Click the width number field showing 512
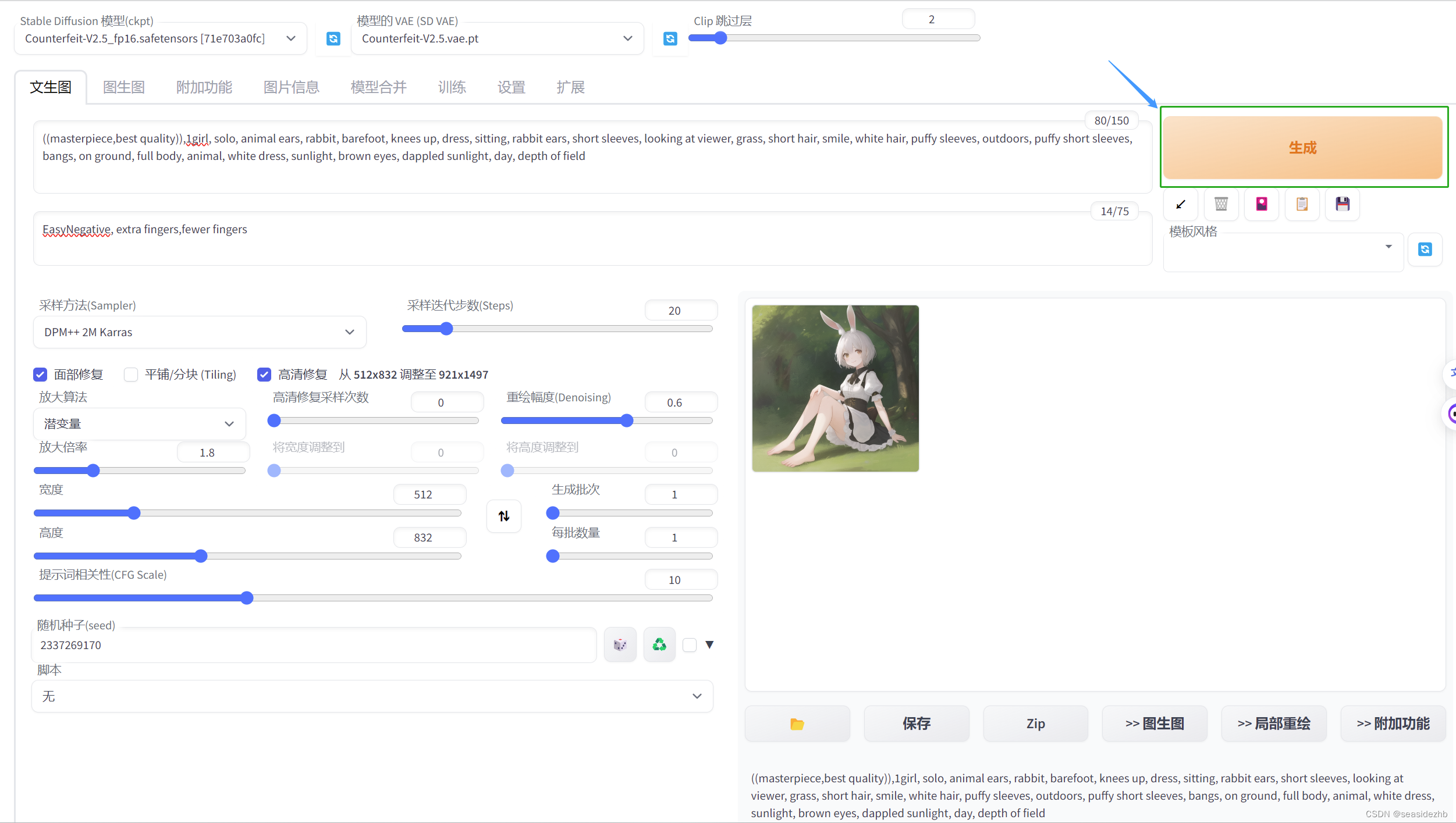This screenshot has height=823, width=1456. (x=429, y=494)
